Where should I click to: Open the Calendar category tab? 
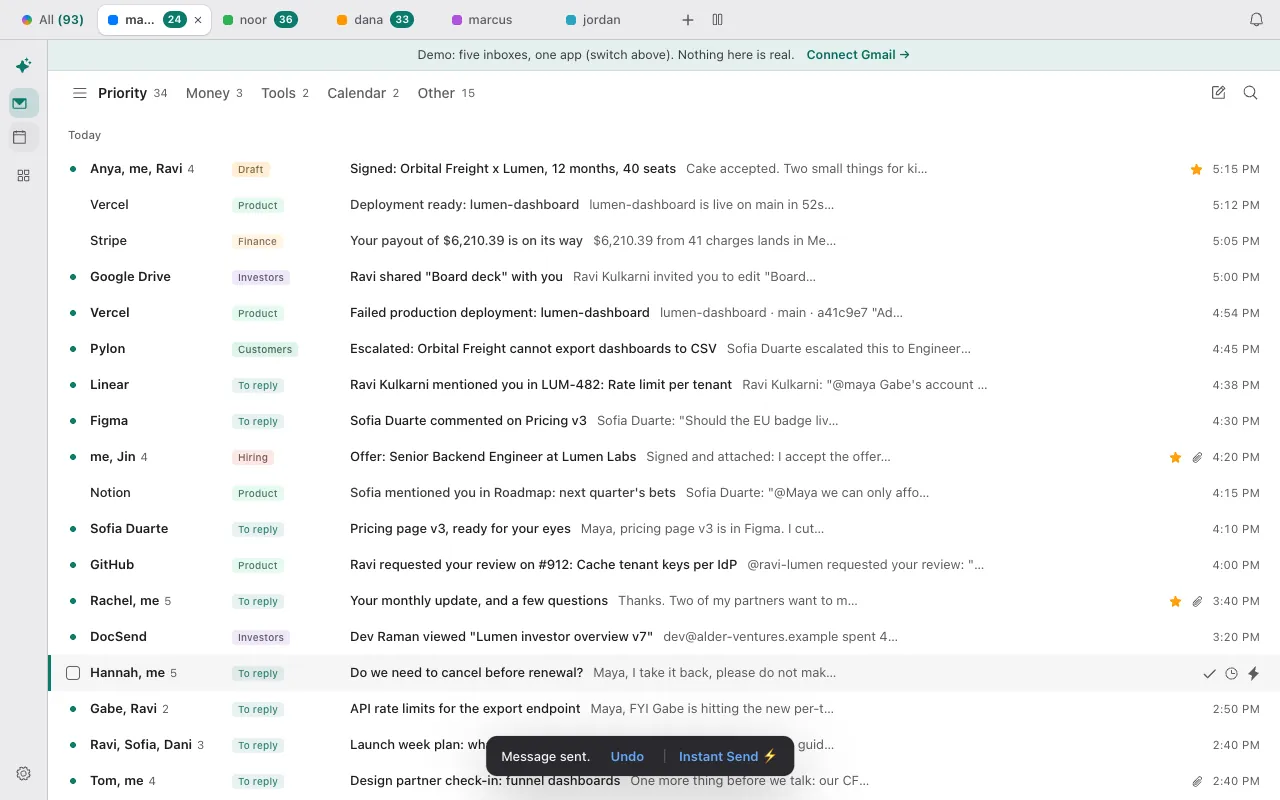(x=363, y=93)
